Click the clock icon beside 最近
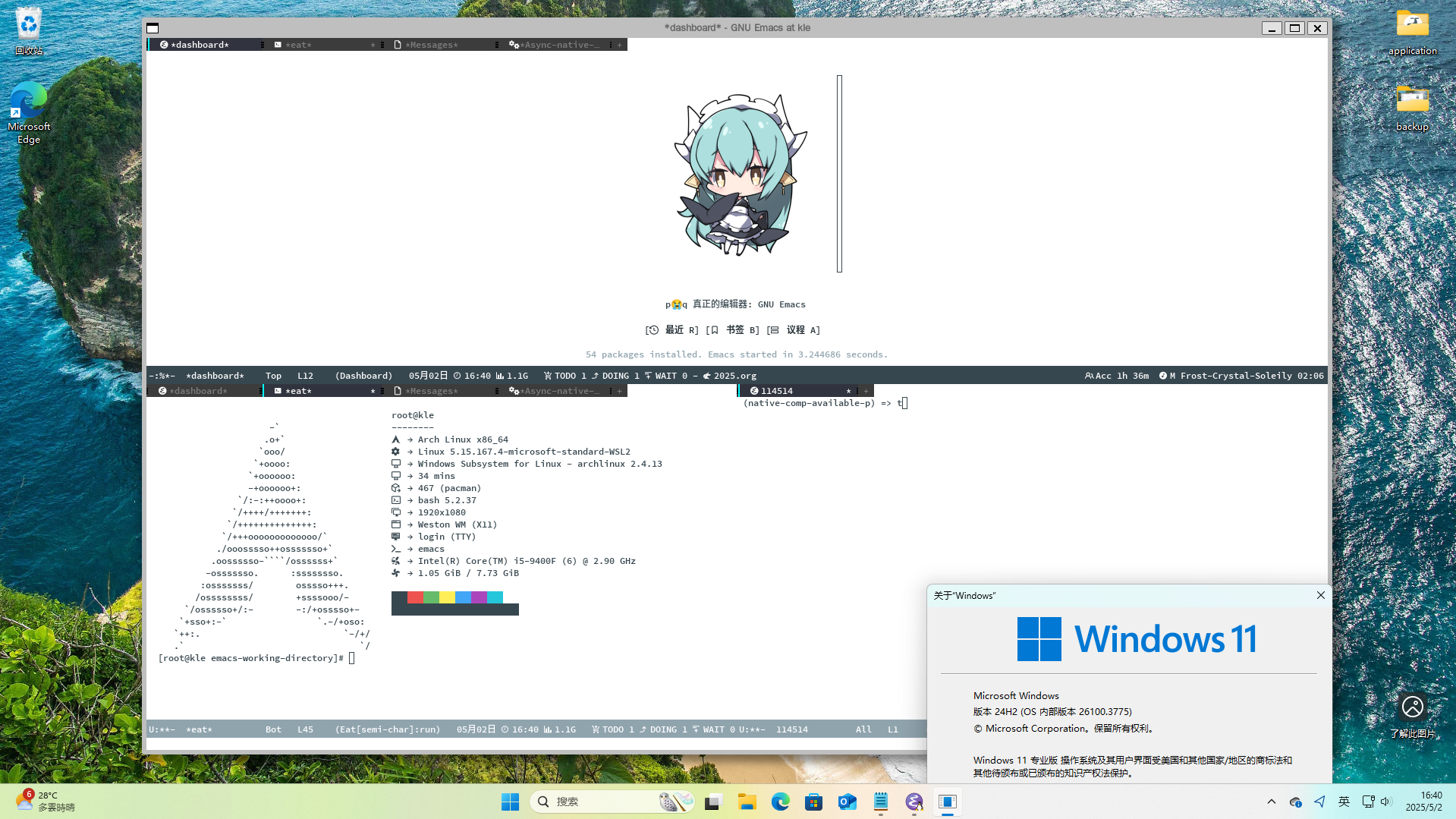The image size is (1456, 819). tap(653, 330)
